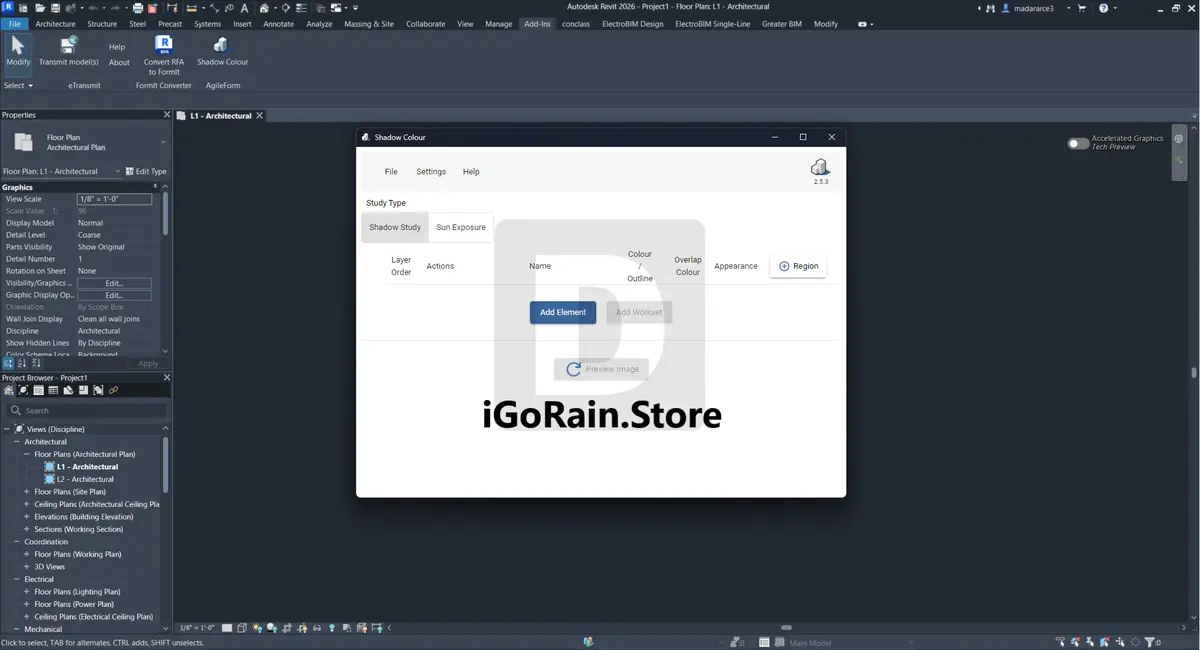Screen dimensions: 1200x650
Task: Click the Visual Style cube icon in view control bar
Action: coord(243,628)
